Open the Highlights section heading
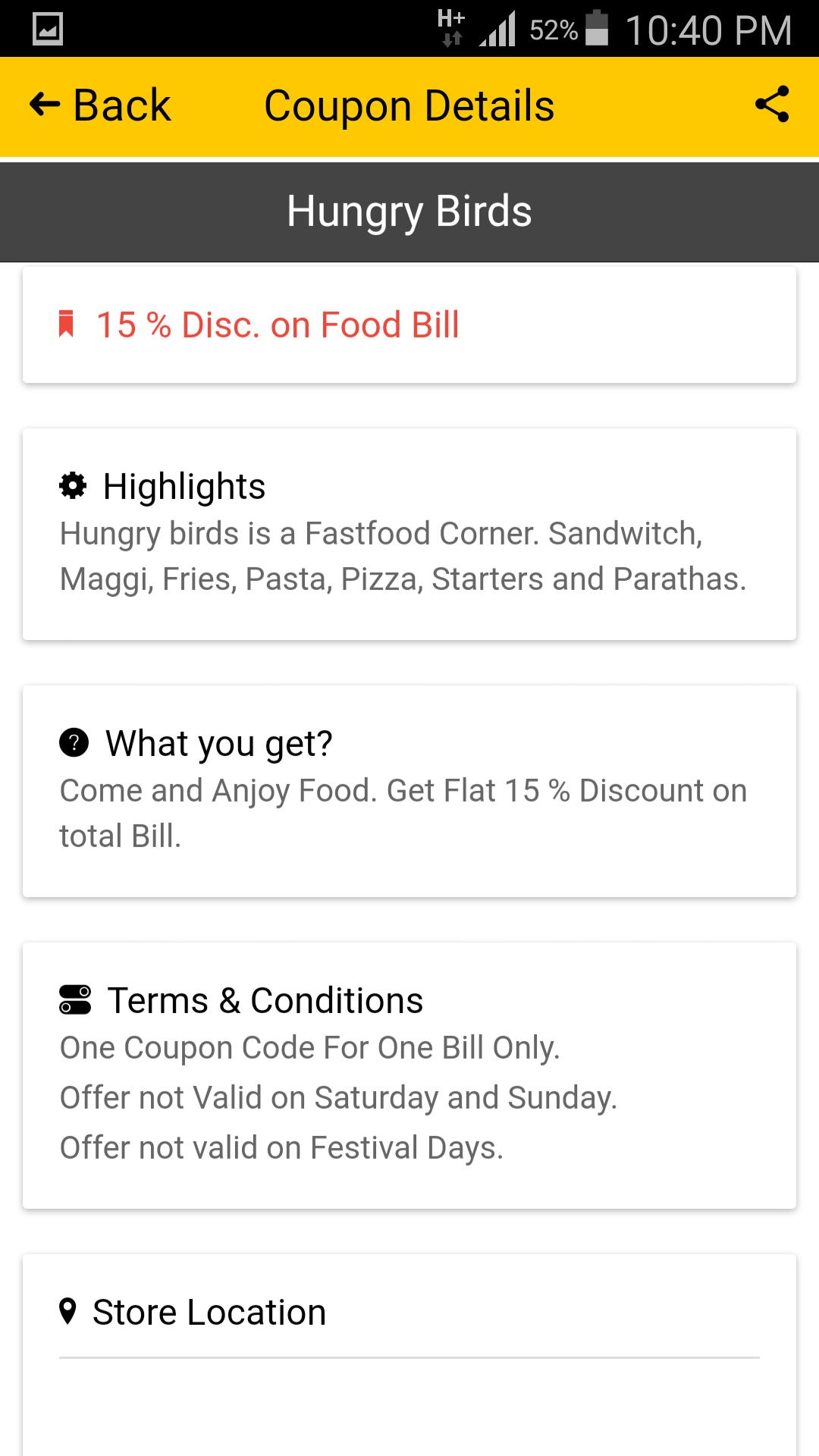 pyautogui.click(x=184, y=486)
